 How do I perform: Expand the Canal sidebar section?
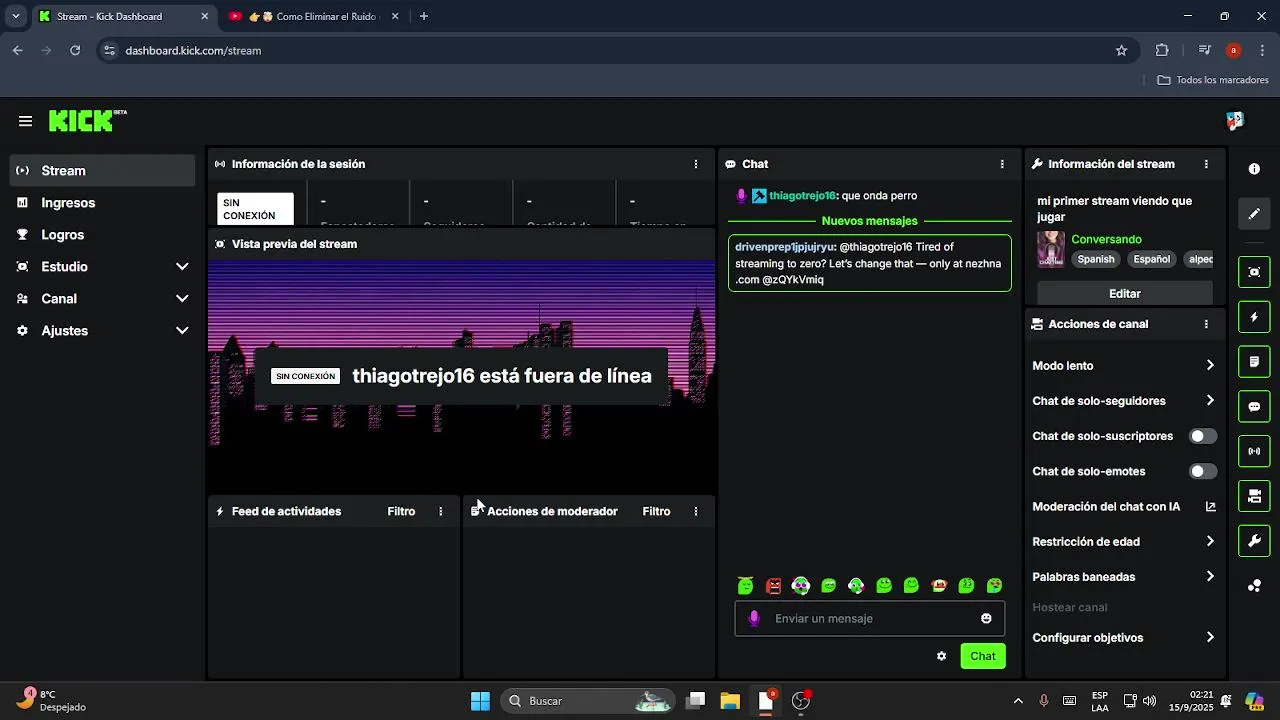point(103,299)
